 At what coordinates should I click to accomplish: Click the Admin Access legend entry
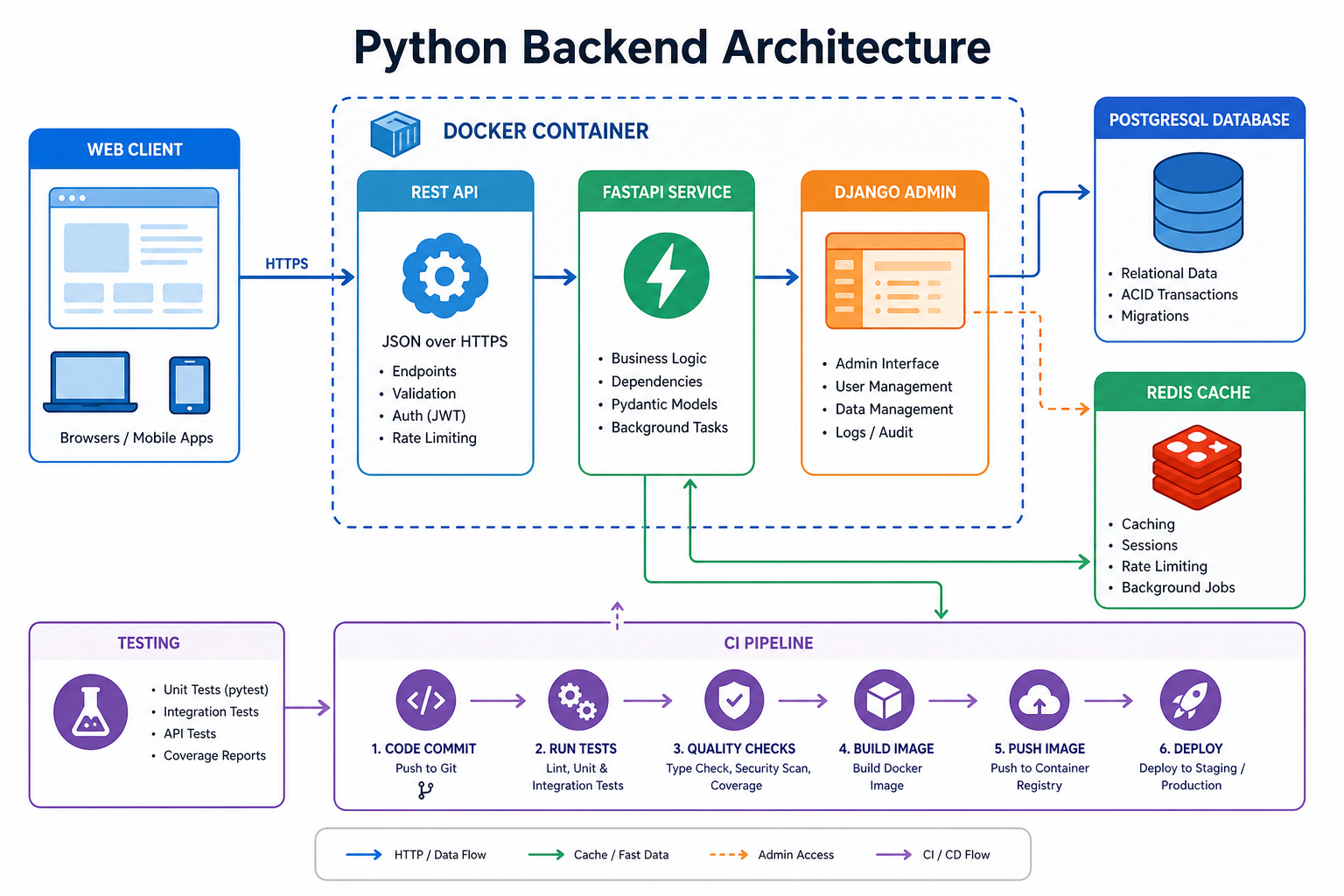click(x=772, y=855)
